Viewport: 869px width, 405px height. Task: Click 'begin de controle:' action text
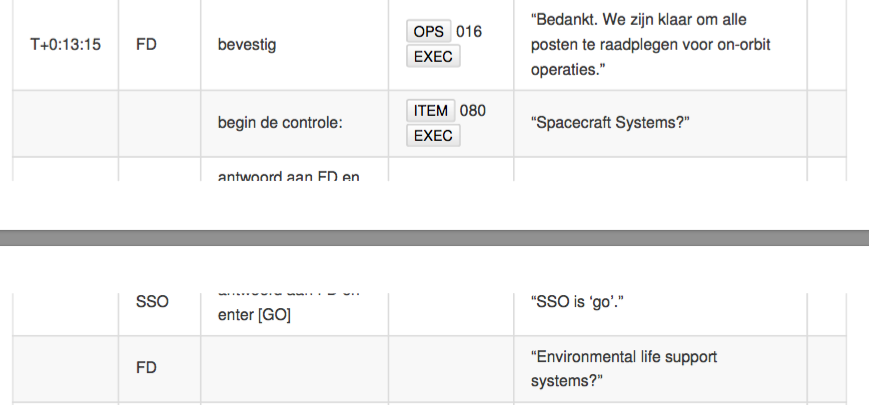click(x=280, y=123)
